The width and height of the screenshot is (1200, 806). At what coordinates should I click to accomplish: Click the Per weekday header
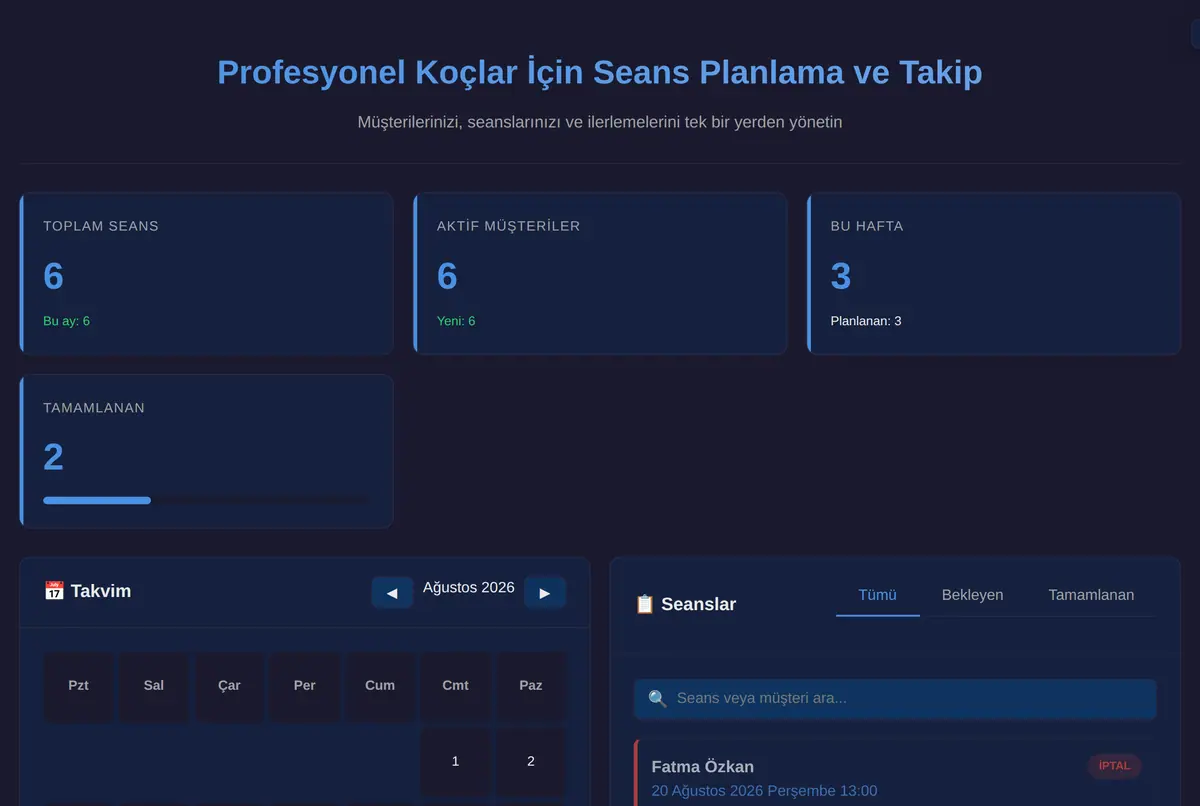pos(305,686)
